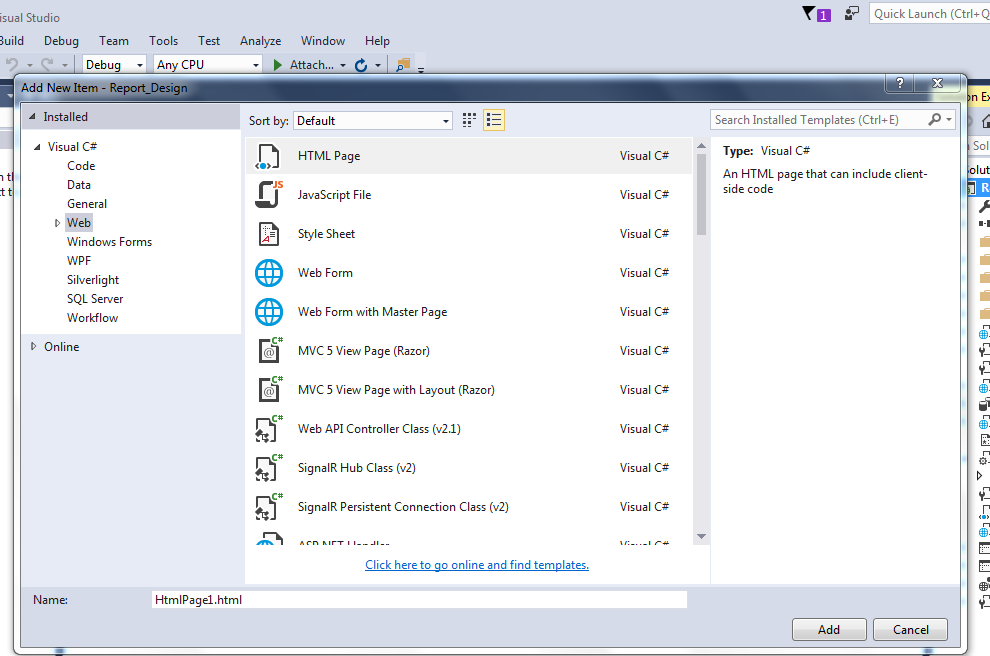
Task: Focus the Quick Launch search box
Action: click(929, 14)
